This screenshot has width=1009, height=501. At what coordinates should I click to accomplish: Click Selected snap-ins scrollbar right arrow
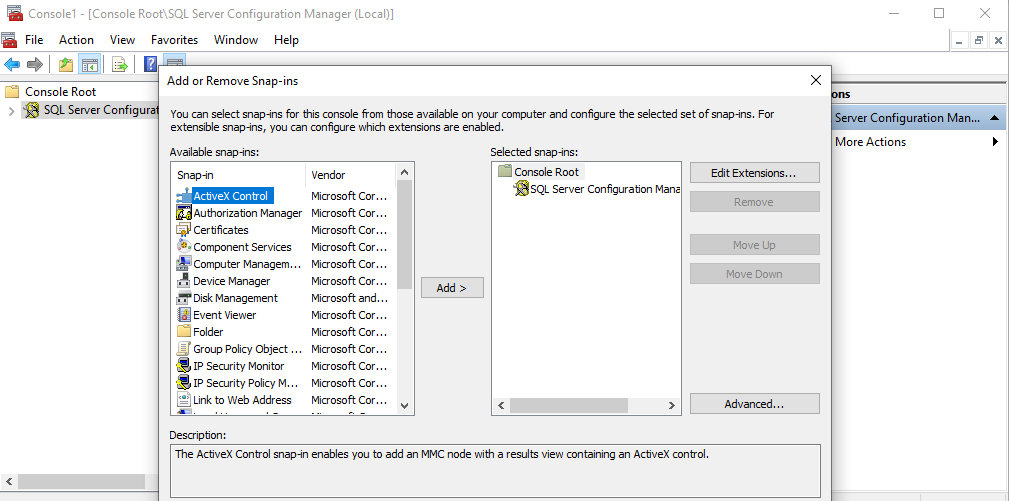click(x=671, y=406)
